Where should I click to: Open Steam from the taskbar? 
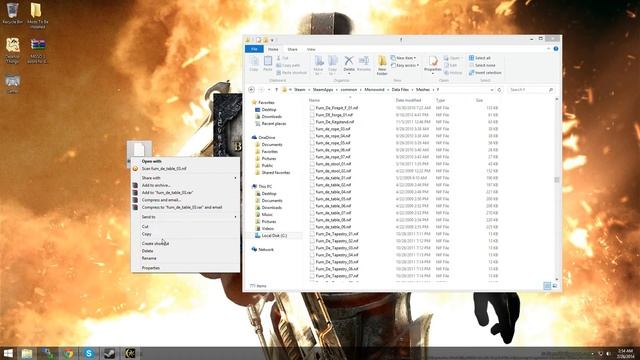point(109,353)
